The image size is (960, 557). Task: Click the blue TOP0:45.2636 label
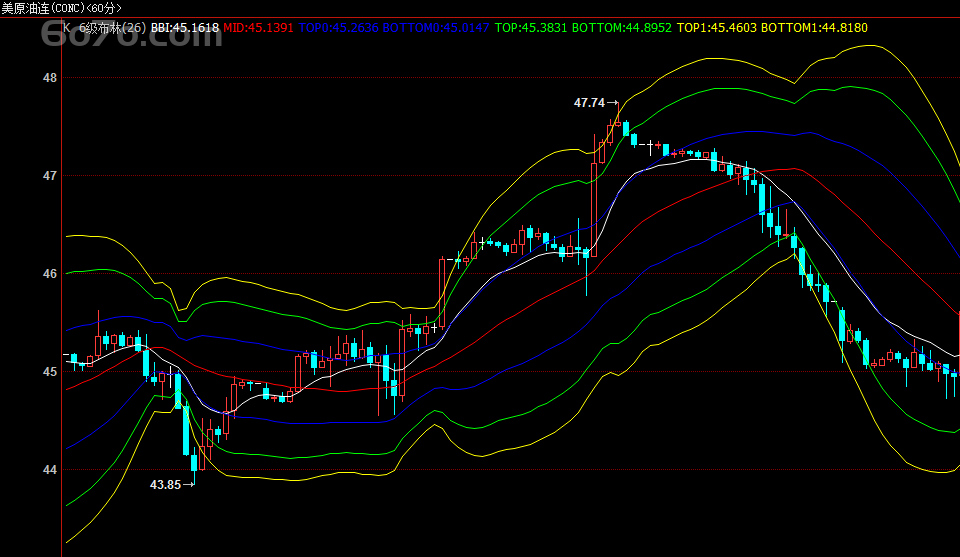[x=339, y=28]
